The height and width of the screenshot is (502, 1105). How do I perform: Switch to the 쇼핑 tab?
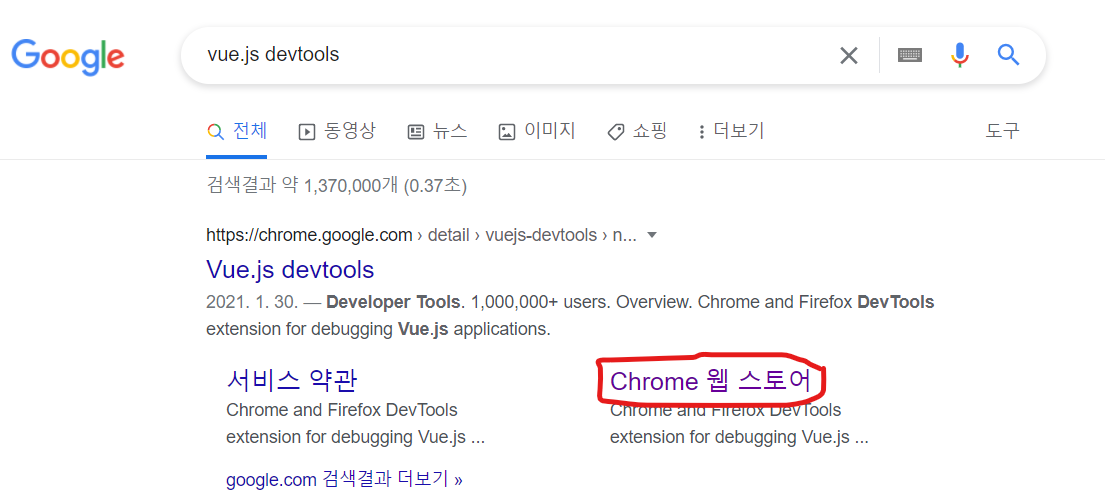637,131
